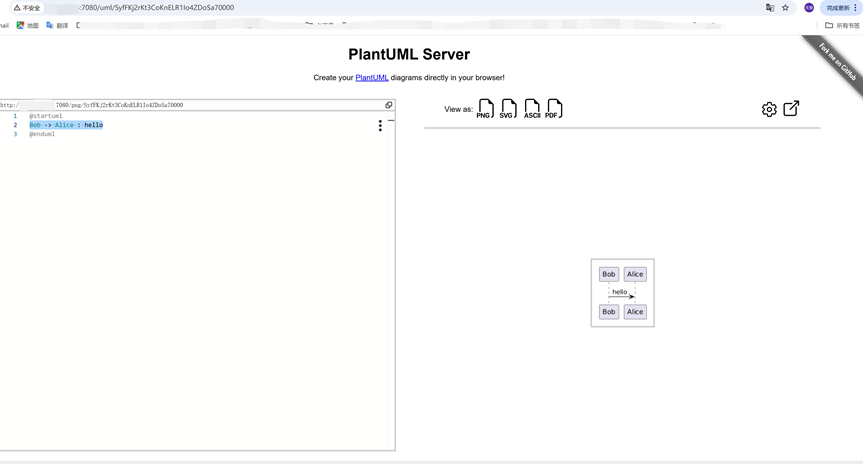Click the @enduml code line
The image size is (863, 464).
pyautogui.click(x=42, y=134)
